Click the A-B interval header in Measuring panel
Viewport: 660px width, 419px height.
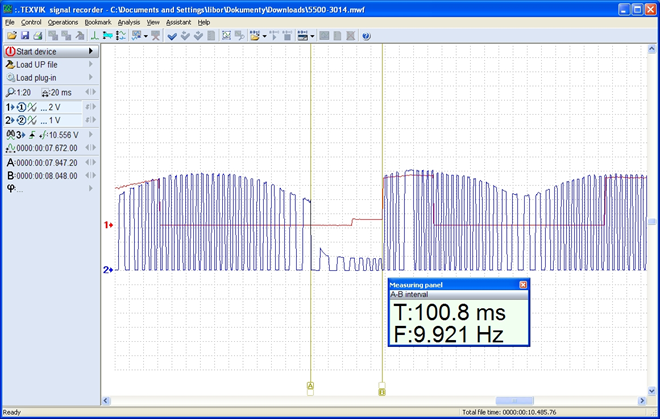click(458, 295)
